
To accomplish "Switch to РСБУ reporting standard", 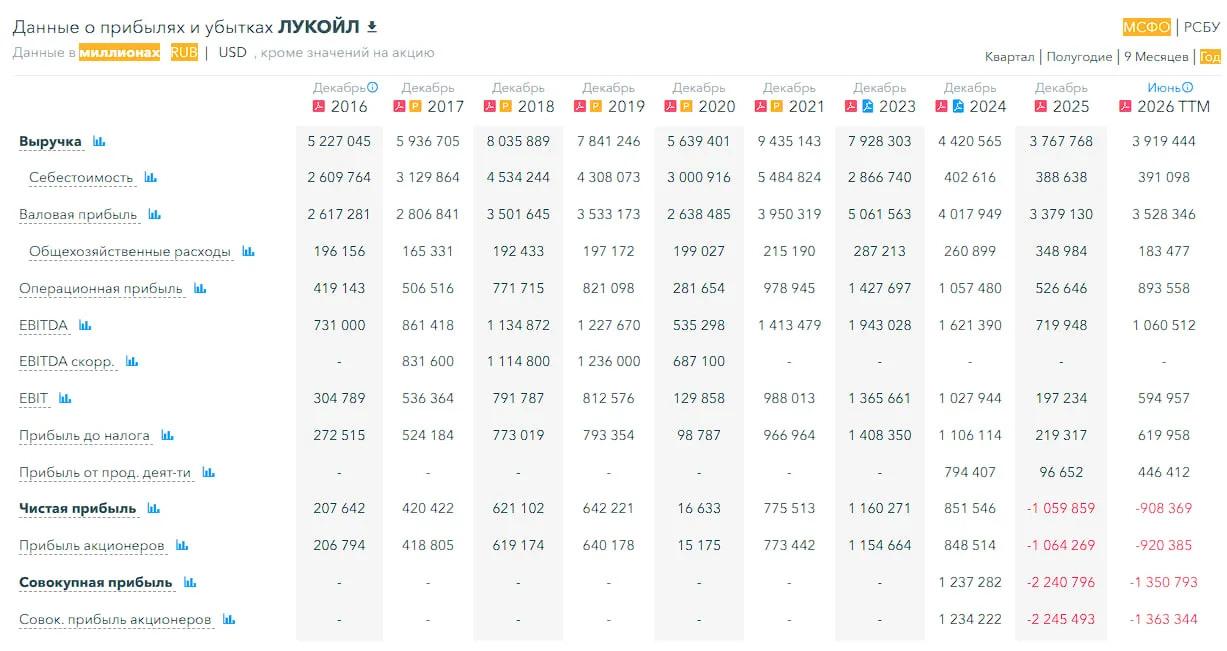I will coord(1202,27).
